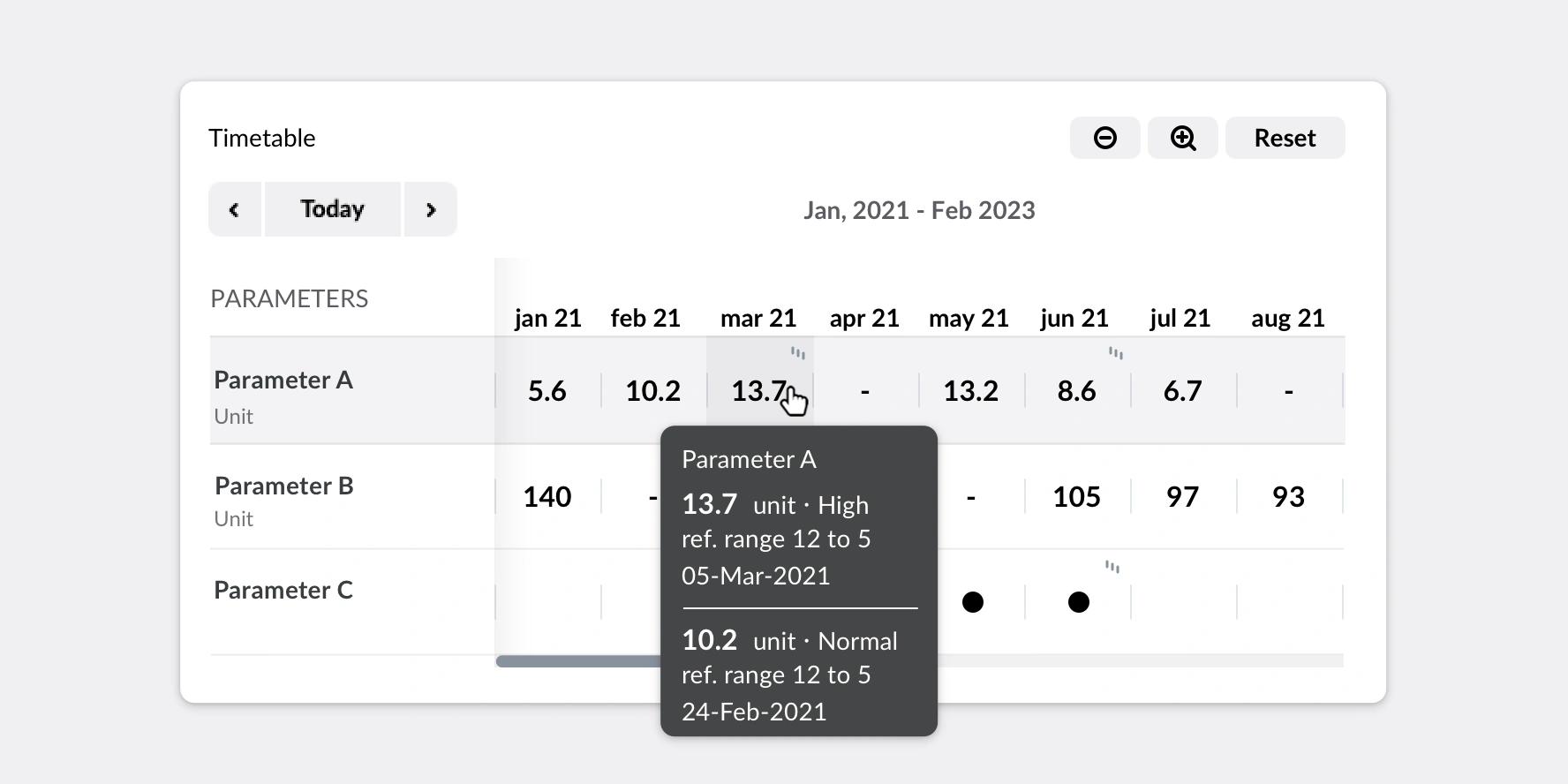The height and width of the screenshot is (784, 1568).
Task: Advance to the next period with right chevron
Action: click(431, 209)
